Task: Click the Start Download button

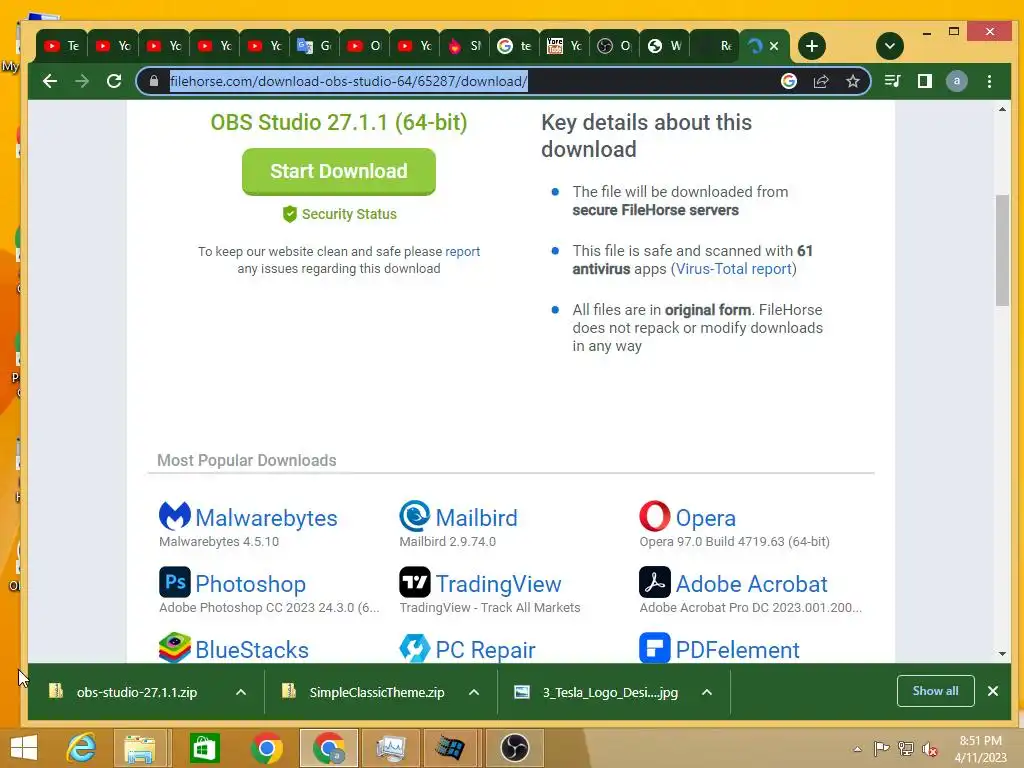Action: click(339, 171)
